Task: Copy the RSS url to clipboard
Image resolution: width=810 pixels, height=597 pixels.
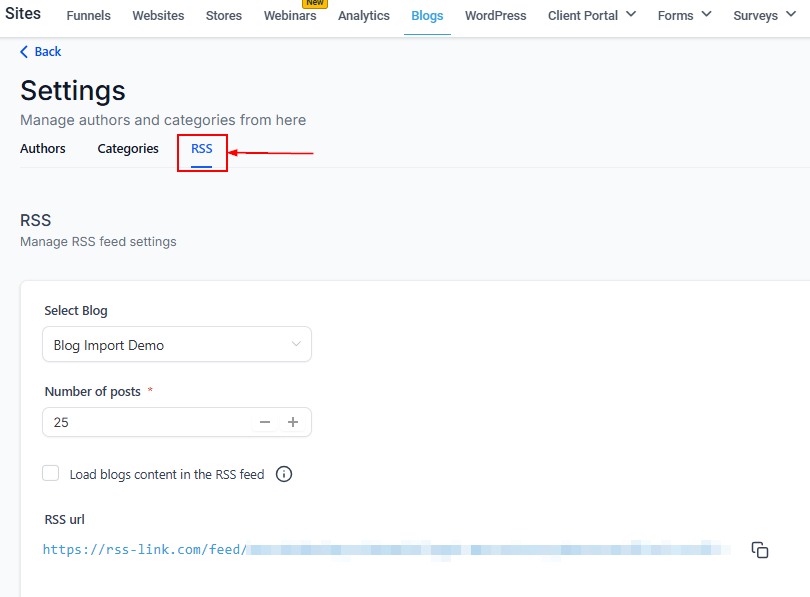Action: click(760, 550)
